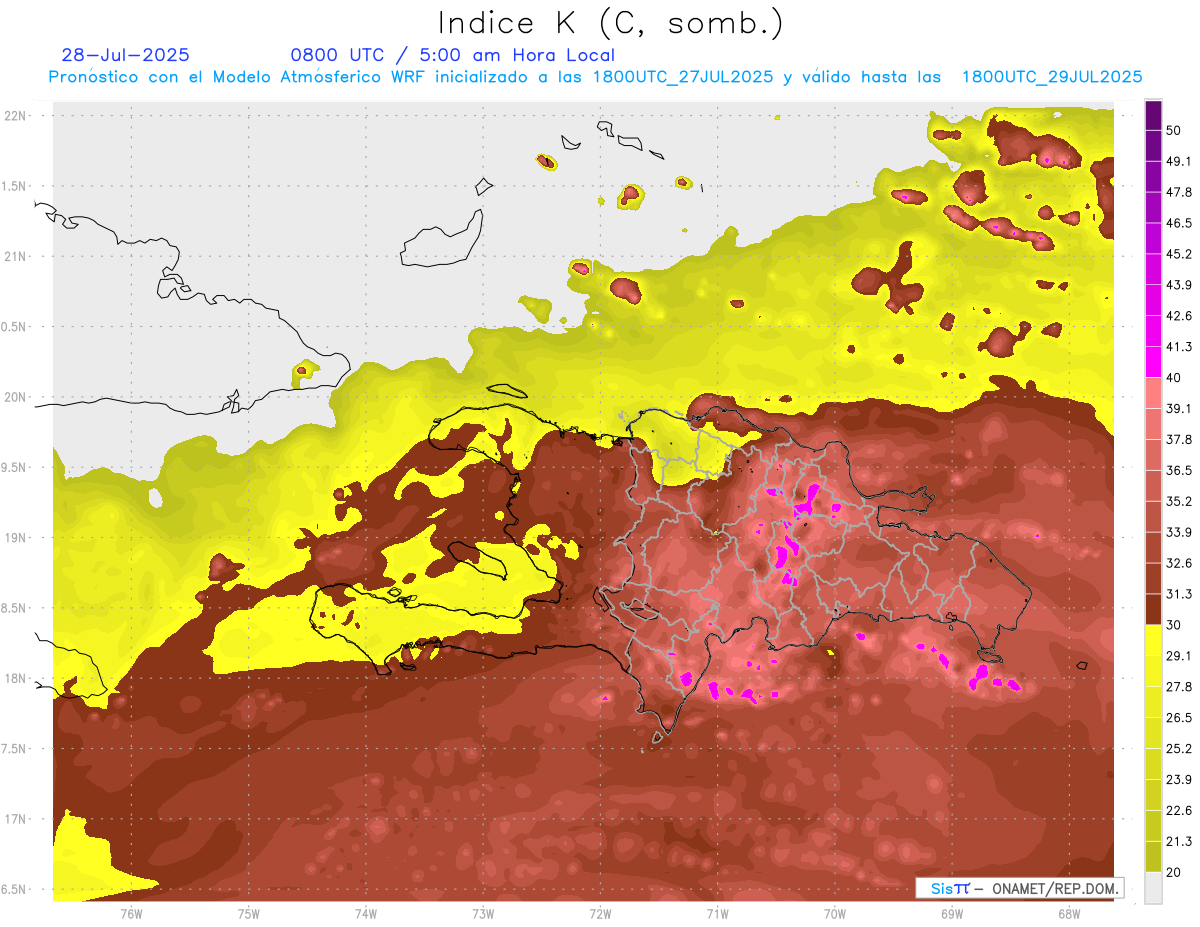Click the colorbar label "37.8"
Image resolution: width=1200 pixels, height=927 pixels.
click(x=1178, y=439)
